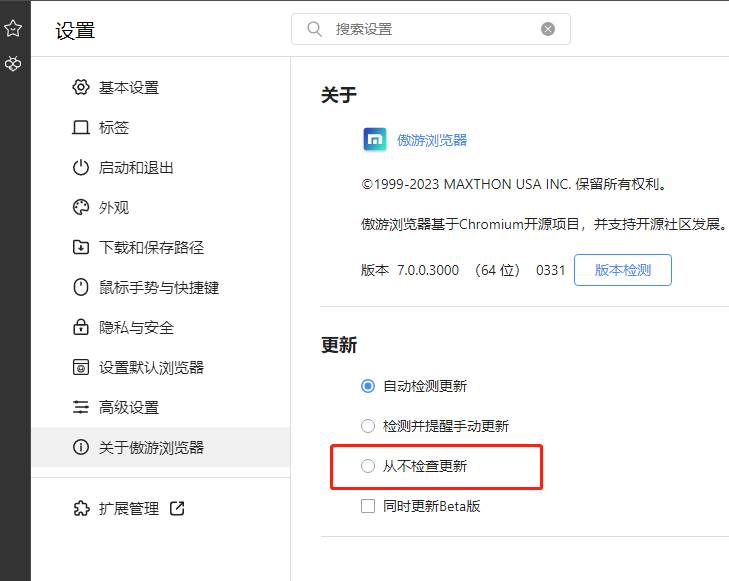Click the Maxthon logo icon
Viewport: 729px width, 581px height.
(375, 139)
